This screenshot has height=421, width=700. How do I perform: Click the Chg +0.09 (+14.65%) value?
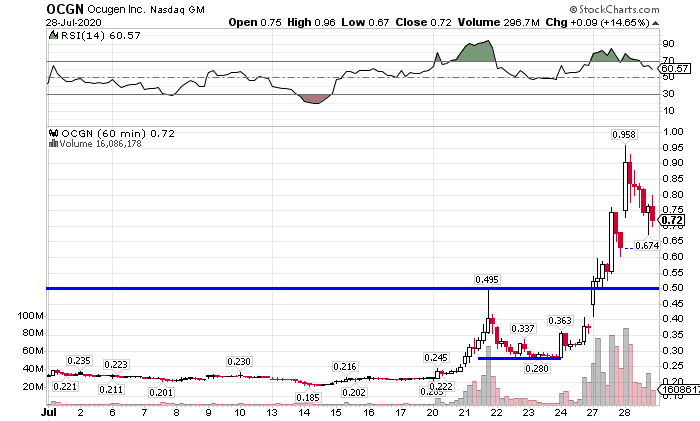[597, 22]
